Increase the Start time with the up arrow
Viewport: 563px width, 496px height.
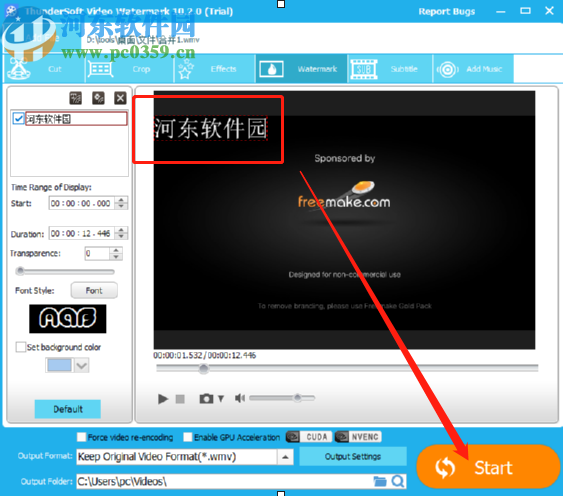[121, 200]
